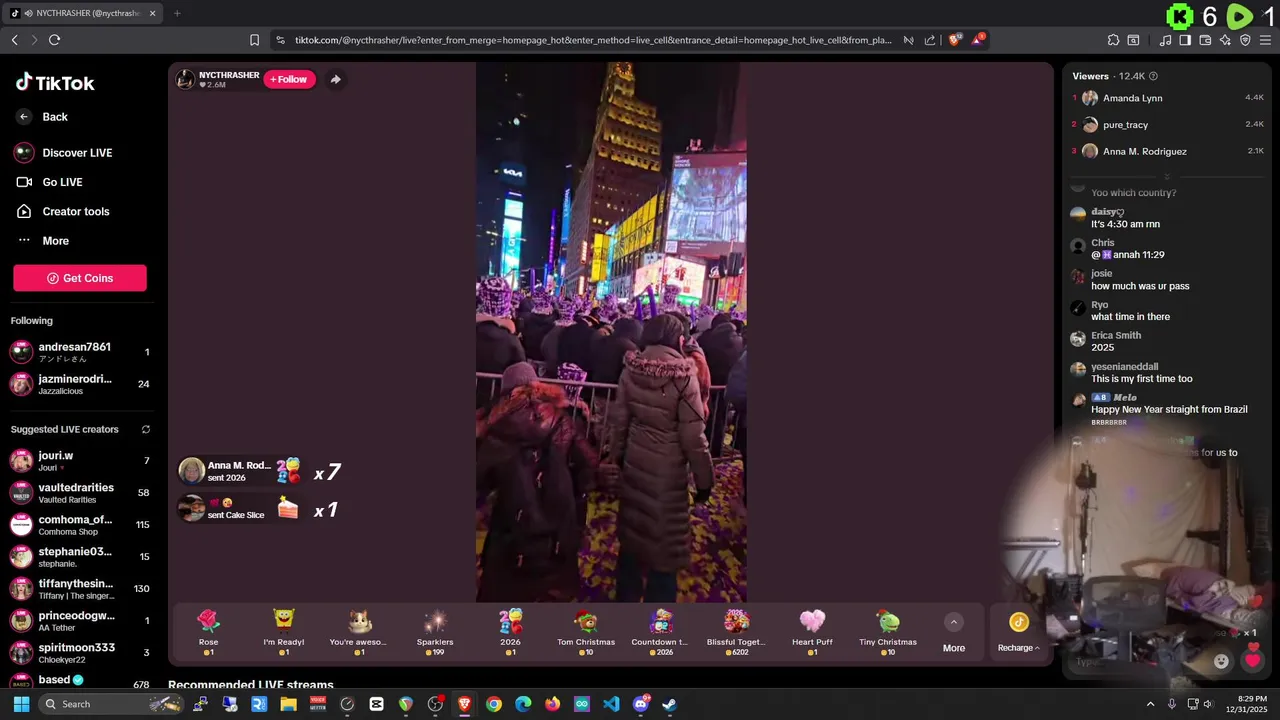
Task: Tap the heart like button
Action: (x=1253, y=660)
